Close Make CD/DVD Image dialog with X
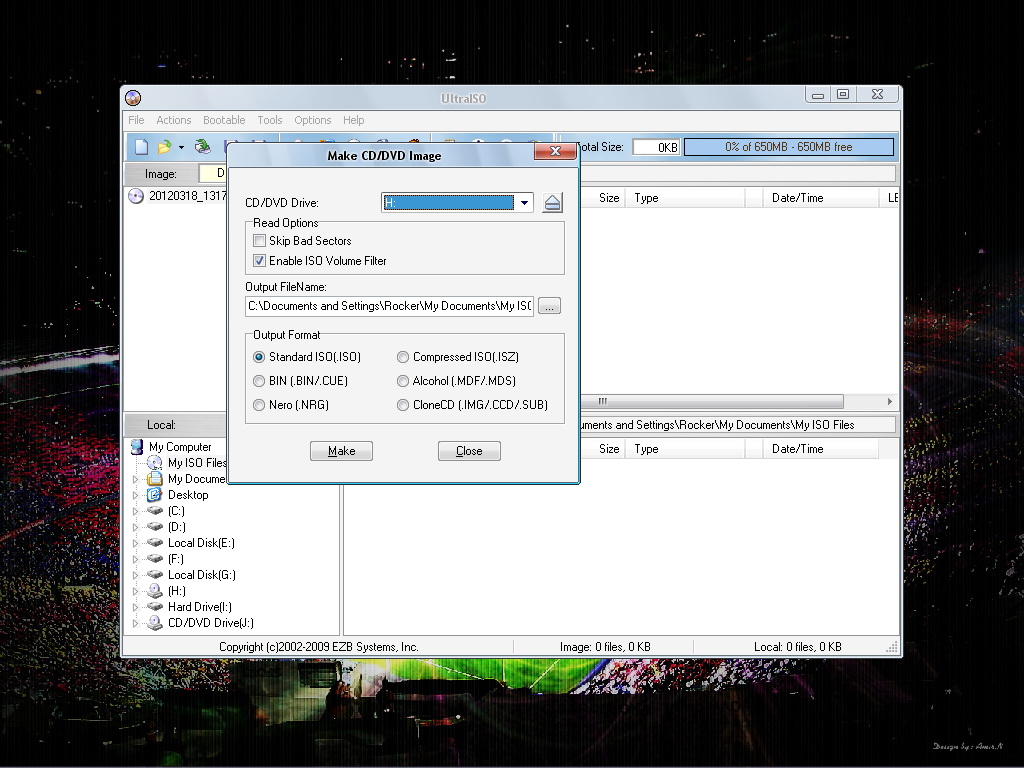Screen dimensions: 1024x768 coord(555,151)
